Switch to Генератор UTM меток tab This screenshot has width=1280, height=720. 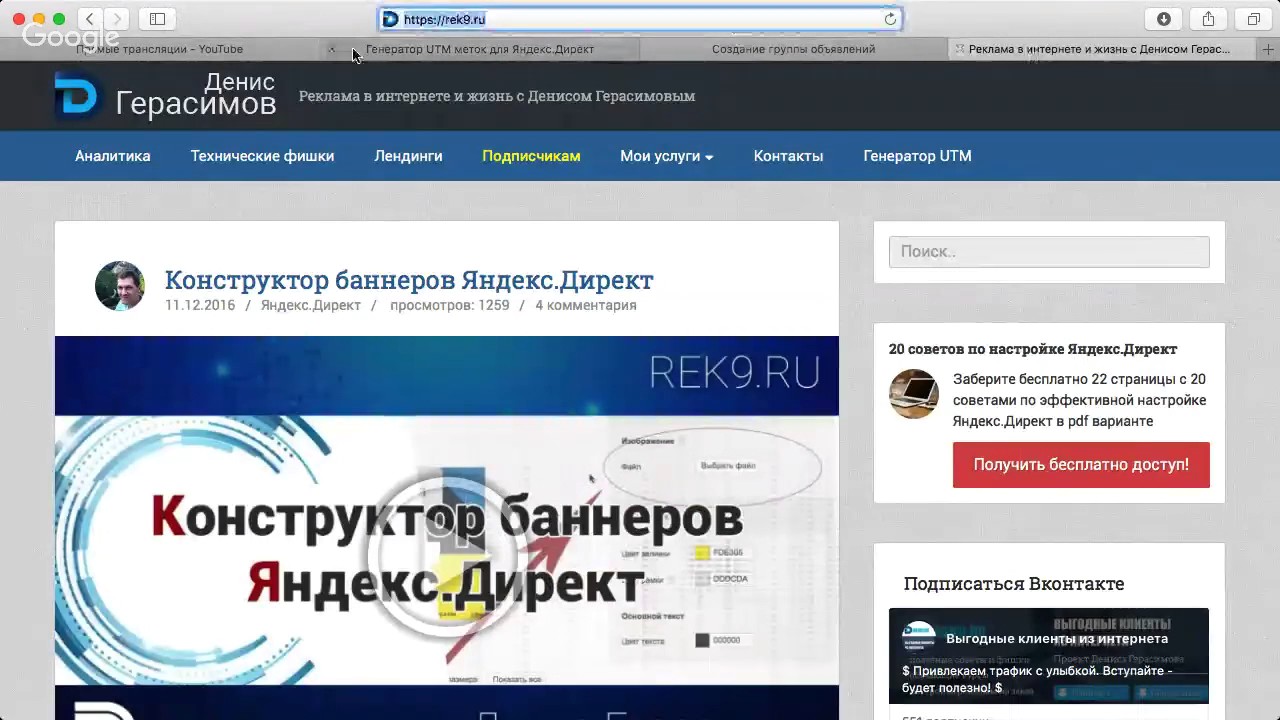pos(480,49)
